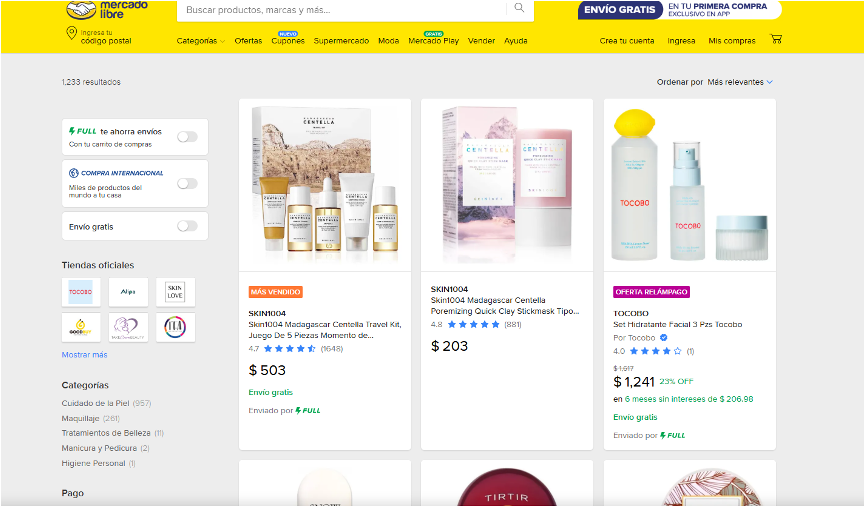Open Supermercado in the nav bar

click(x=341, y=41)
